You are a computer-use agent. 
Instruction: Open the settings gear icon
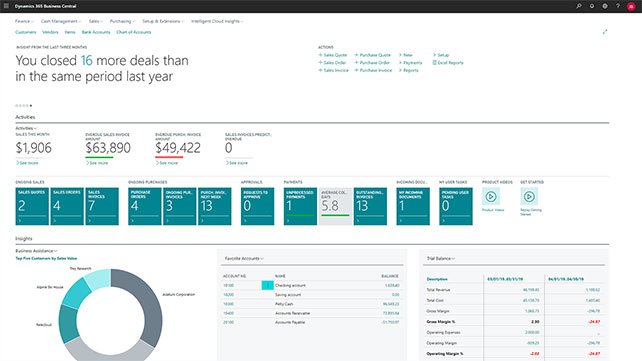tap(605, 6)
